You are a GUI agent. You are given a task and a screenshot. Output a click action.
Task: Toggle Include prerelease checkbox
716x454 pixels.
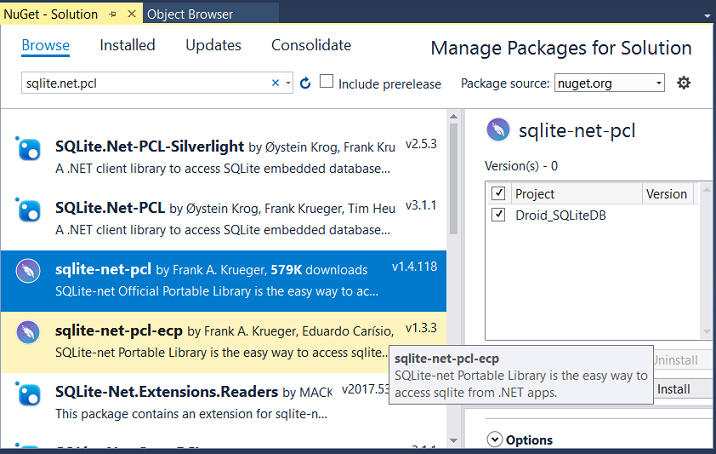[326, 82]
